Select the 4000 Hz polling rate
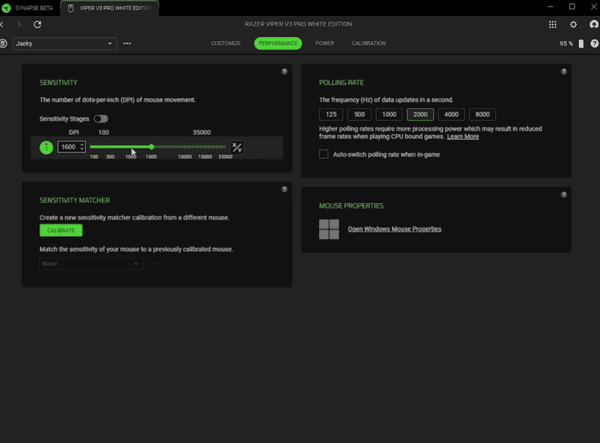The height and width of the screenshot is (443, 600). [x=452, y=115]
